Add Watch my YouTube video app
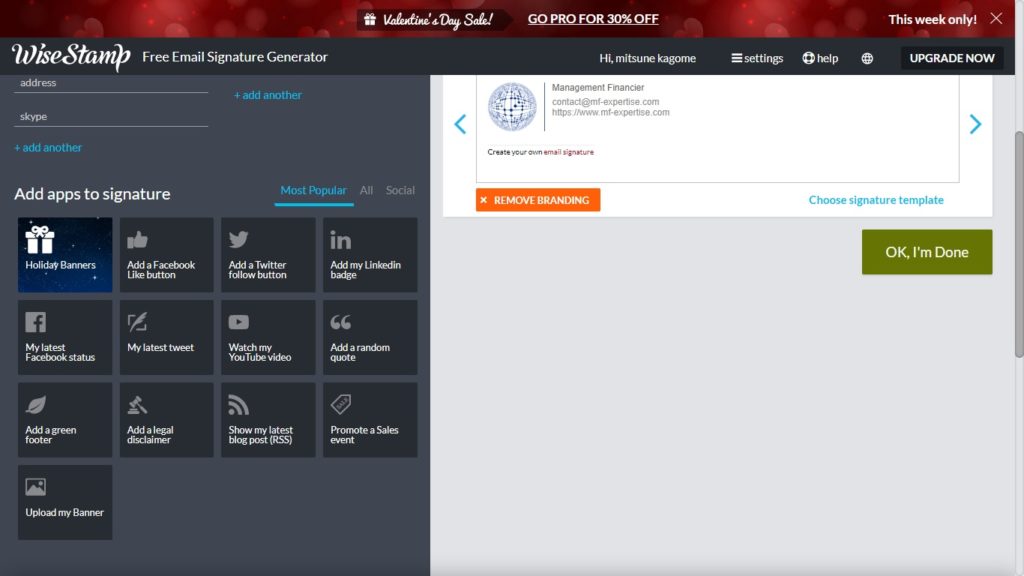Image resolution: width=1024 pixels, height=576 pixels. (268, 337)
